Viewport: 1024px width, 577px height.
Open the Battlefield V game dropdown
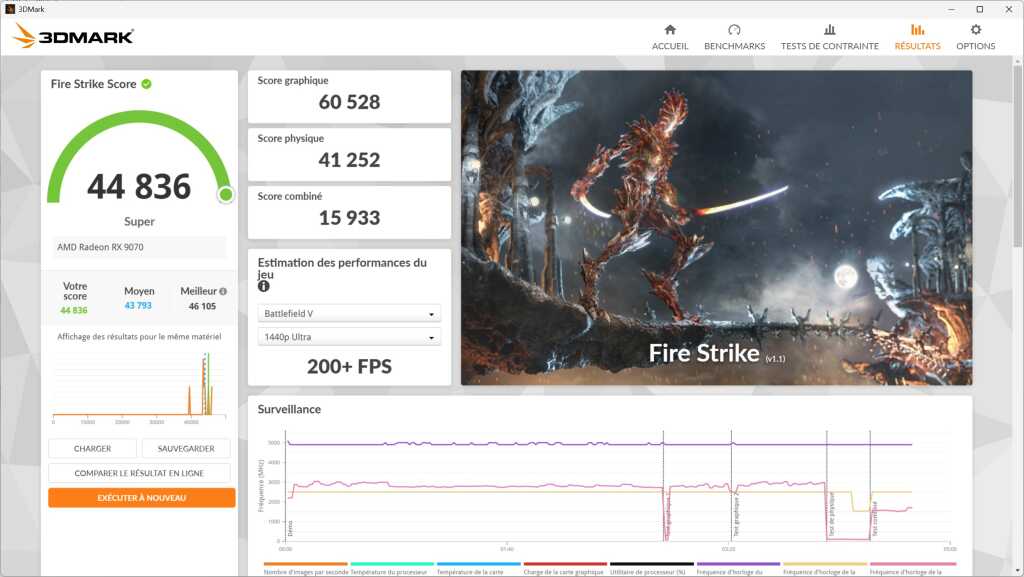348,313
